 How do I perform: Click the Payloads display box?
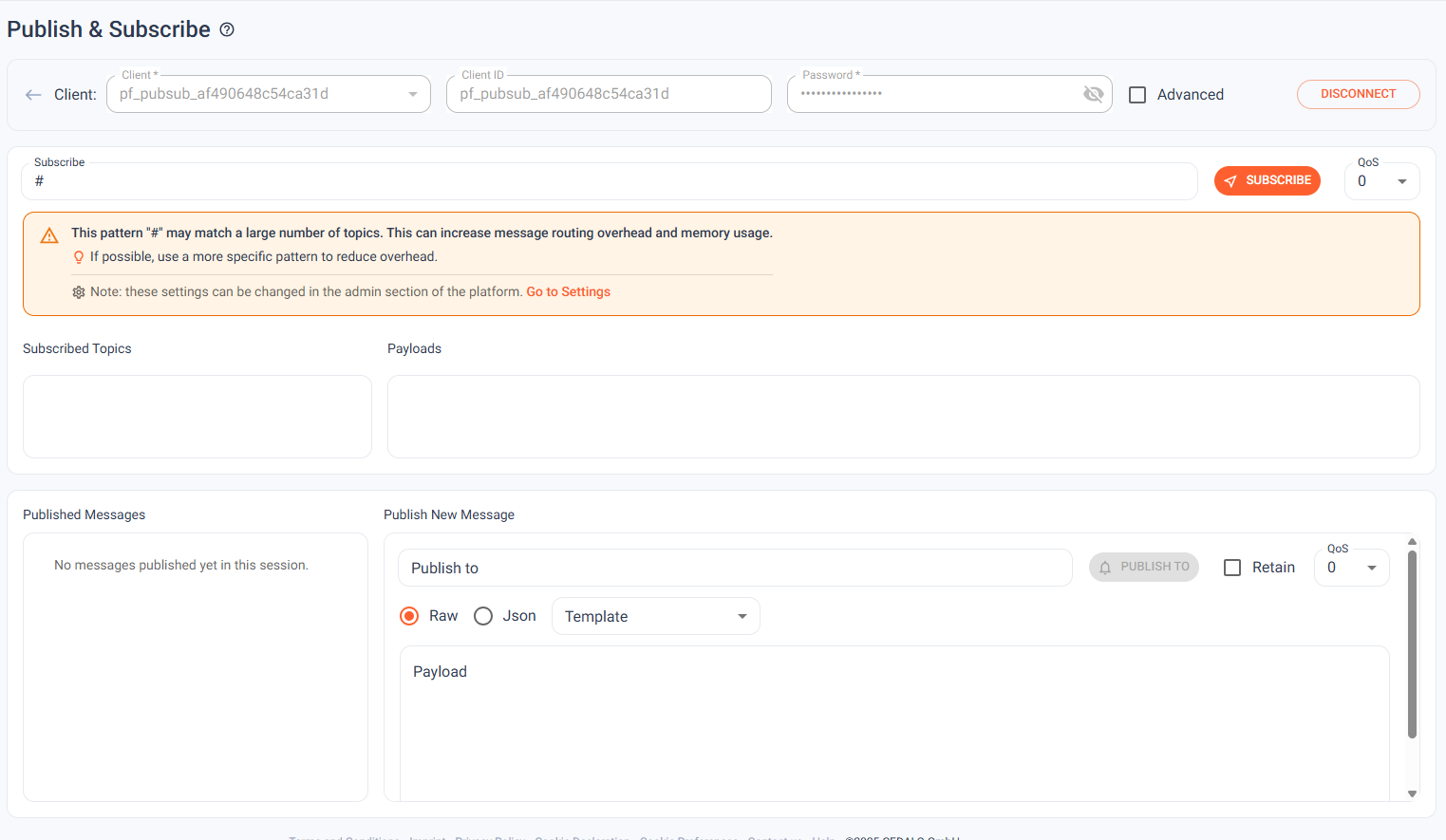coord(903,417)
